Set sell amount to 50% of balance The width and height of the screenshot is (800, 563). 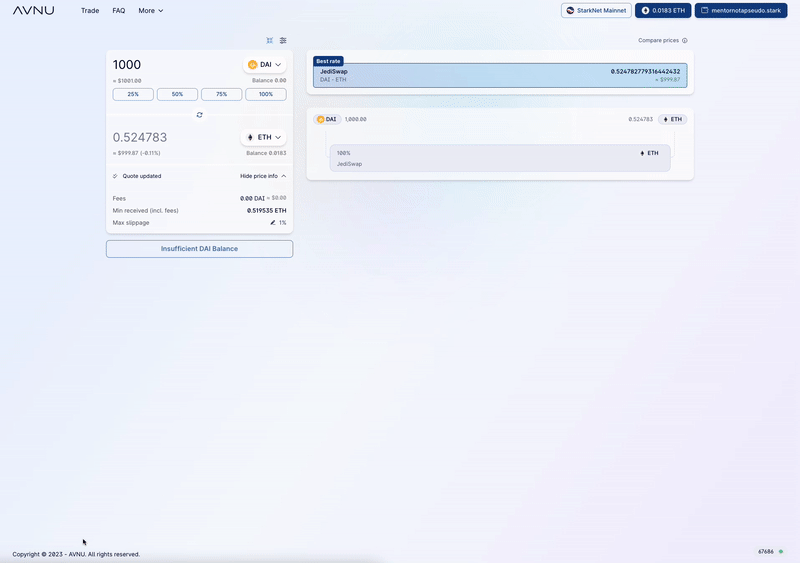click(177, 94)
